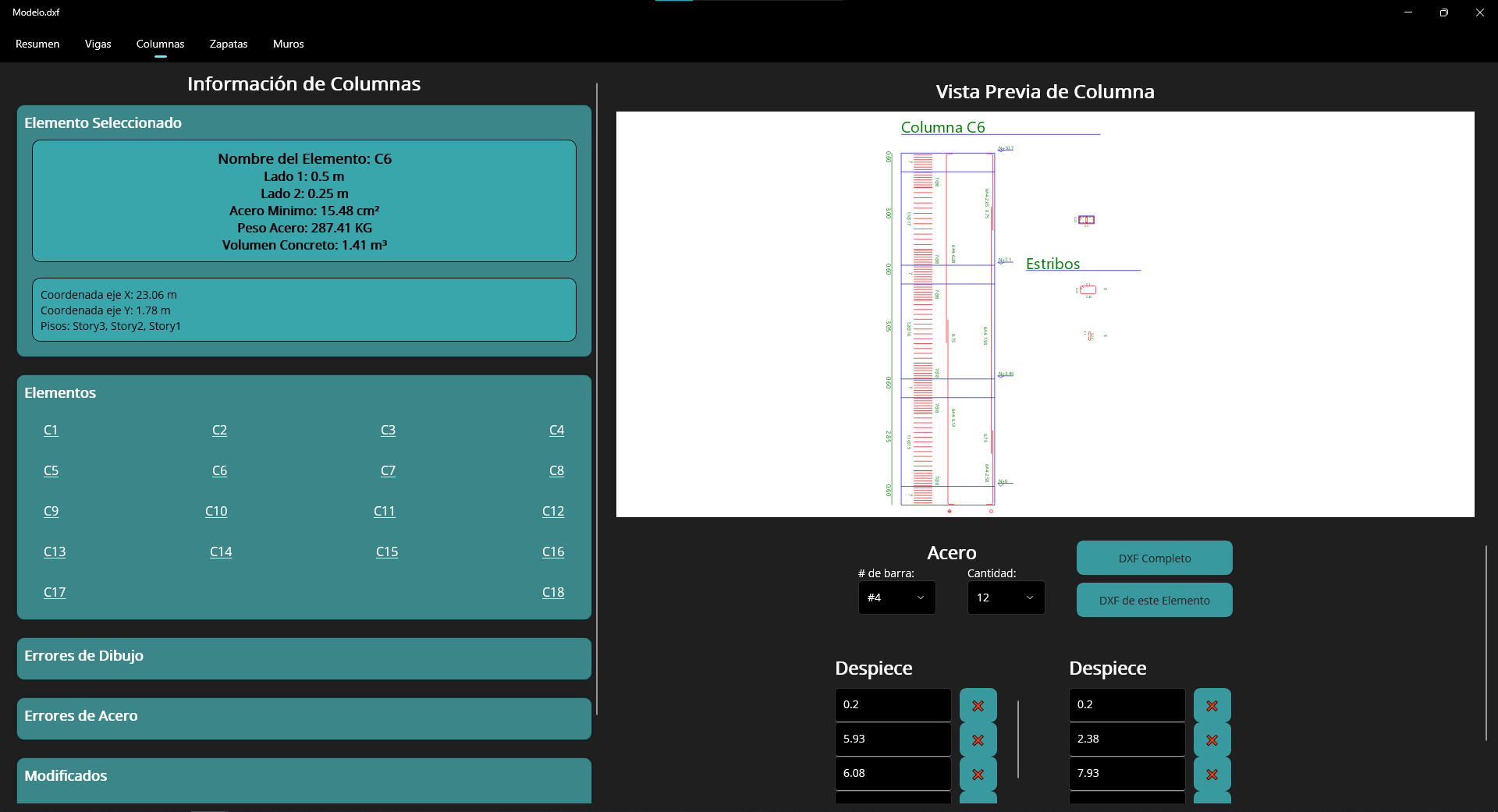This screenshot has width=1498, height=812.
Task: Select column C3 link
Action: click(x=388, y=431)
